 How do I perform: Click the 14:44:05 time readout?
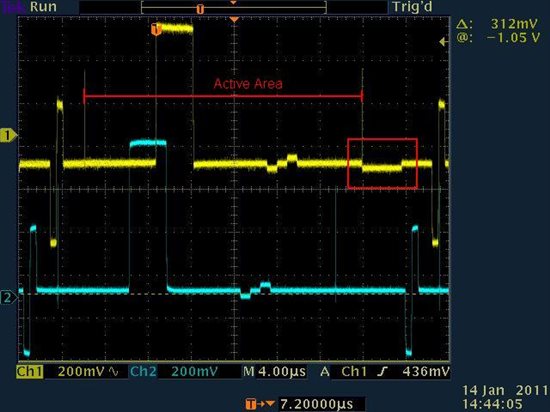click(x=492, y=404)
